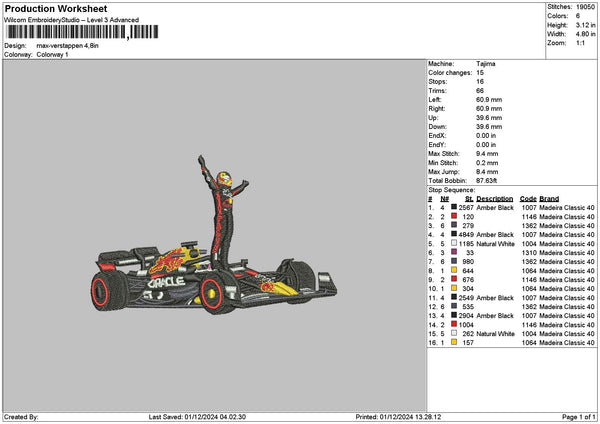
Task: Click the embroidered race car design preview
Action: [214, 235]
